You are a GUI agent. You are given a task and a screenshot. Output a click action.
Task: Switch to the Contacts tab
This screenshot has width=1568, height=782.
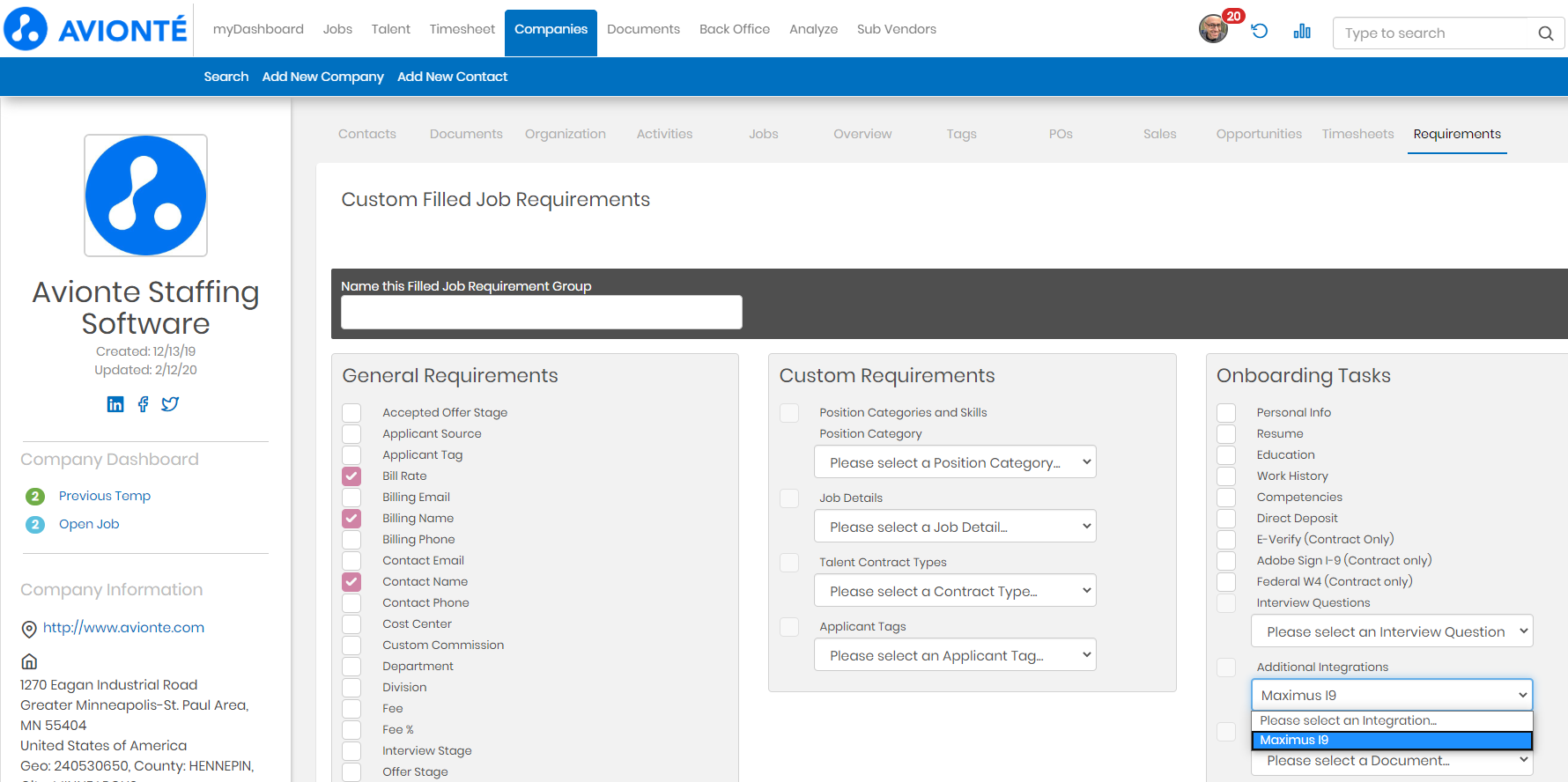(367, 134)
